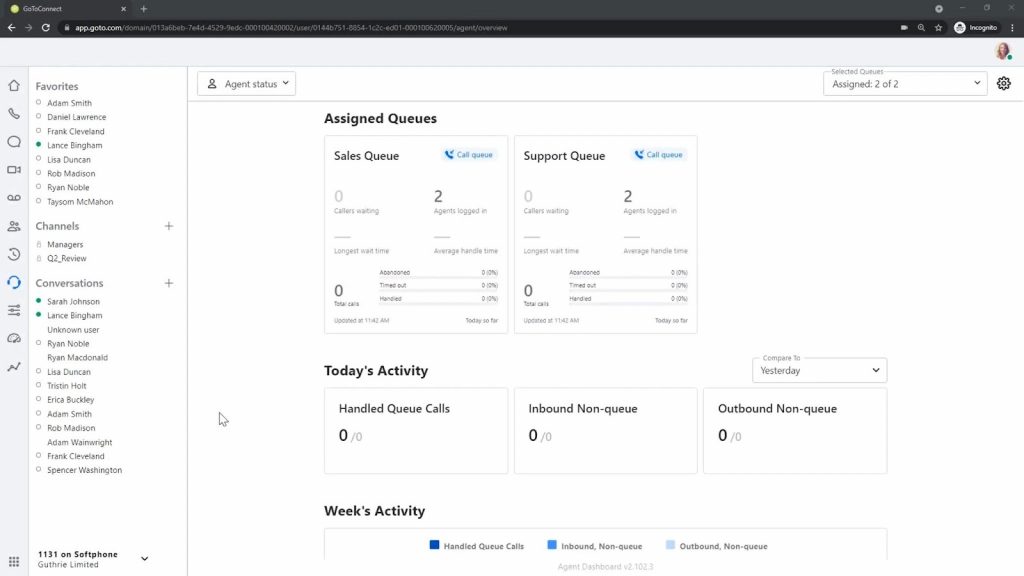
Task: Open the app launcher grid icon
Action: tap(14, 562)
